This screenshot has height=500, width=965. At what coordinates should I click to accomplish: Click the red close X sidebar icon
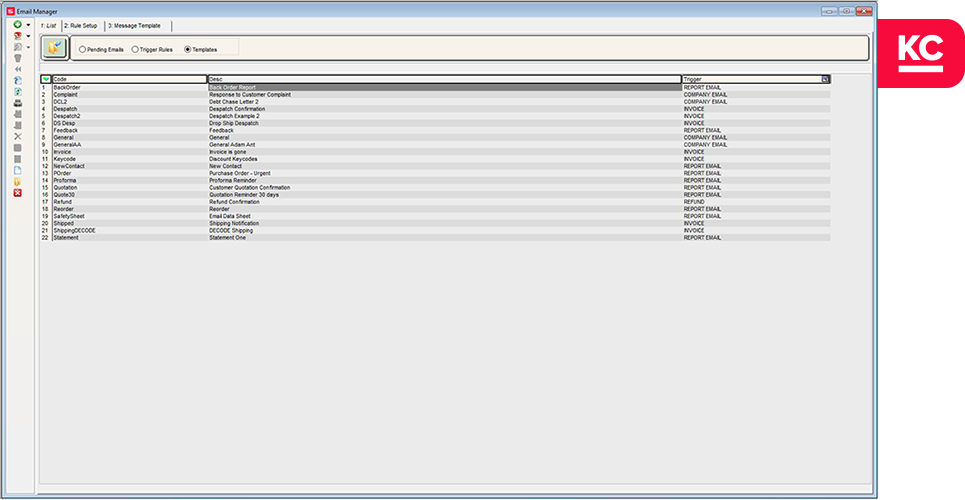pos(18,193)
